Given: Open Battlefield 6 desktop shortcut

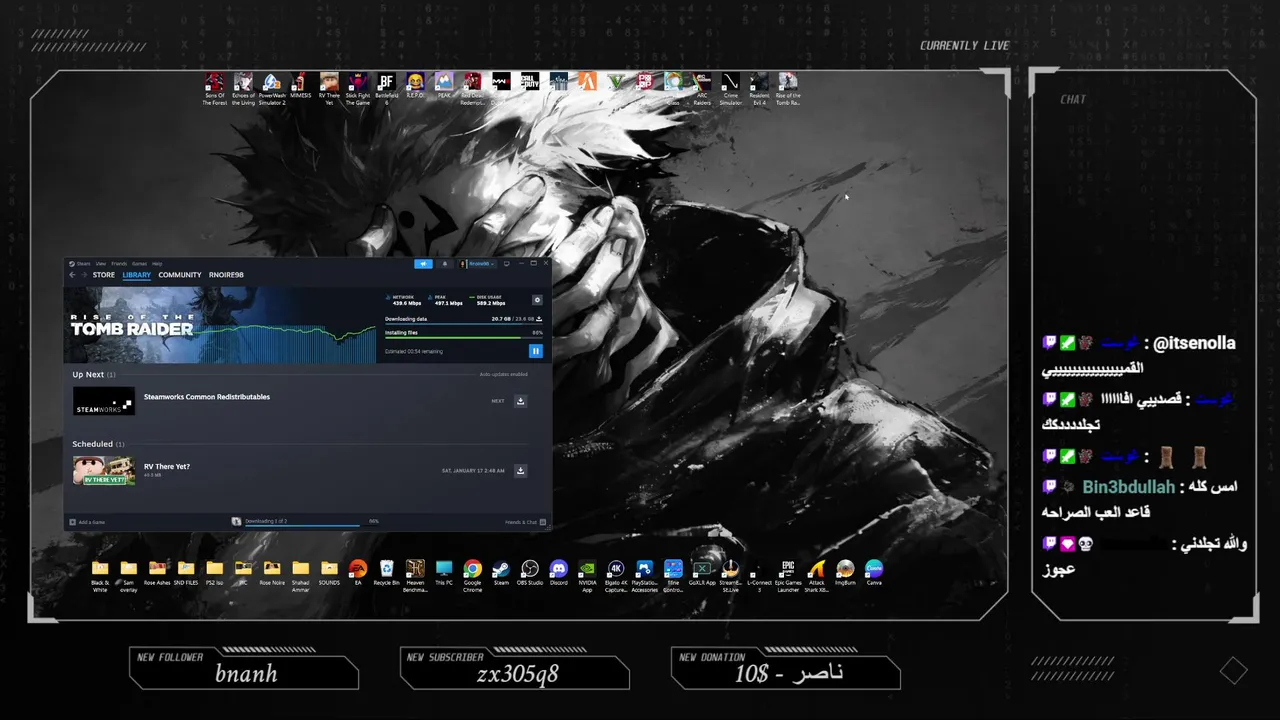Looking at the screenshot, I should [x=386, y=89].
